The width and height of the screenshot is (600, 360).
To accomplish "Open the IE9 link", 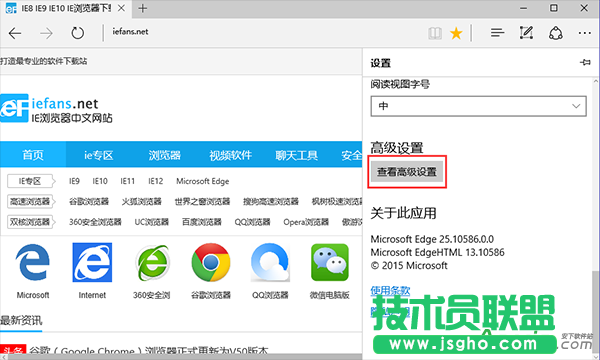I will (x=74, y=181).
